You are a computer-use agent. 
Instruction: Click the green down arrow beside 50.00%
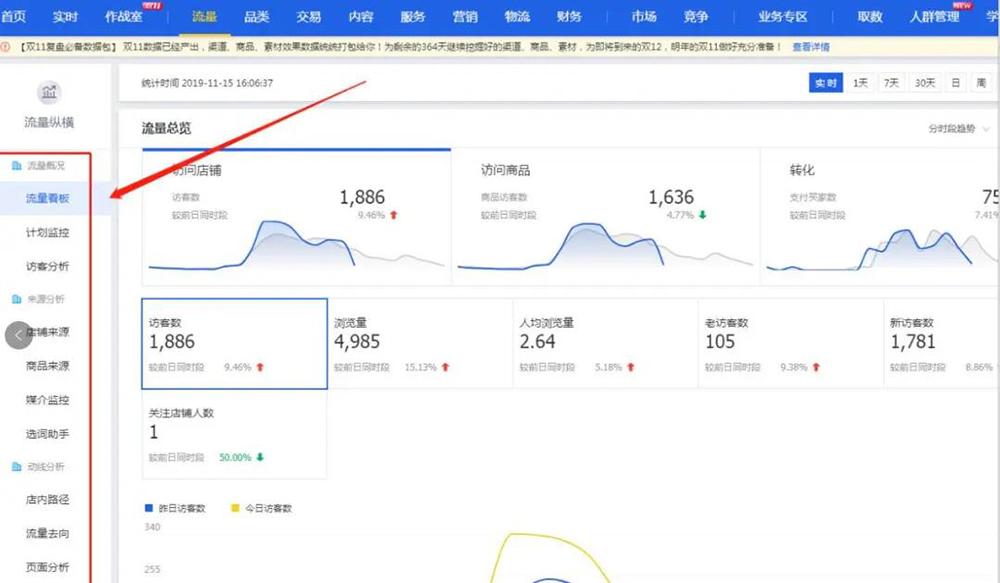point(261,457)
